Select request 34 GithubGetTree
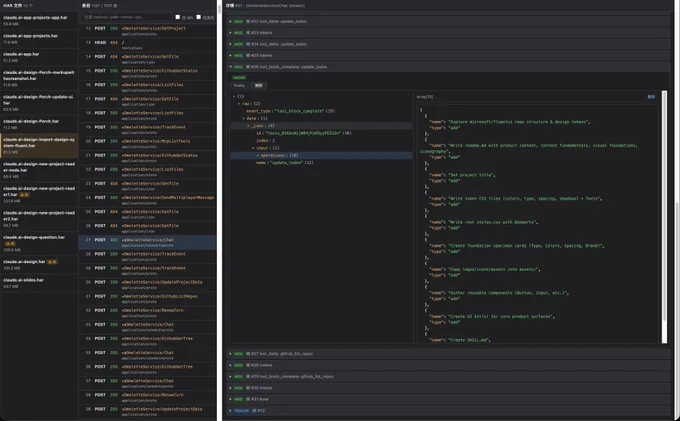This screenshot has width=680, height=421. (147, 341)
